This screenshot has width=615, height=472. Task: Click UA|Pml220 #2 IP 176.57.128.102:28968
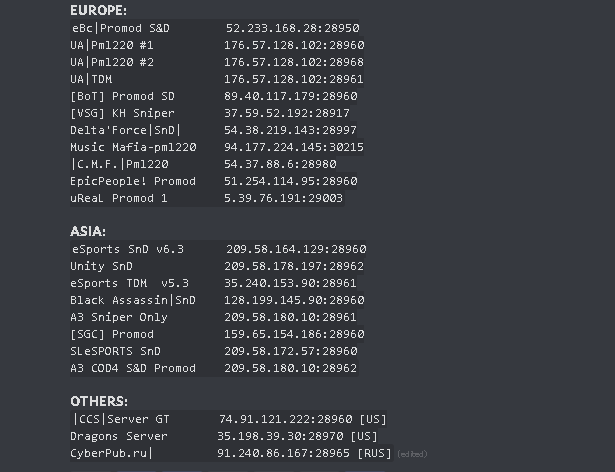click(x=294, y=62)
